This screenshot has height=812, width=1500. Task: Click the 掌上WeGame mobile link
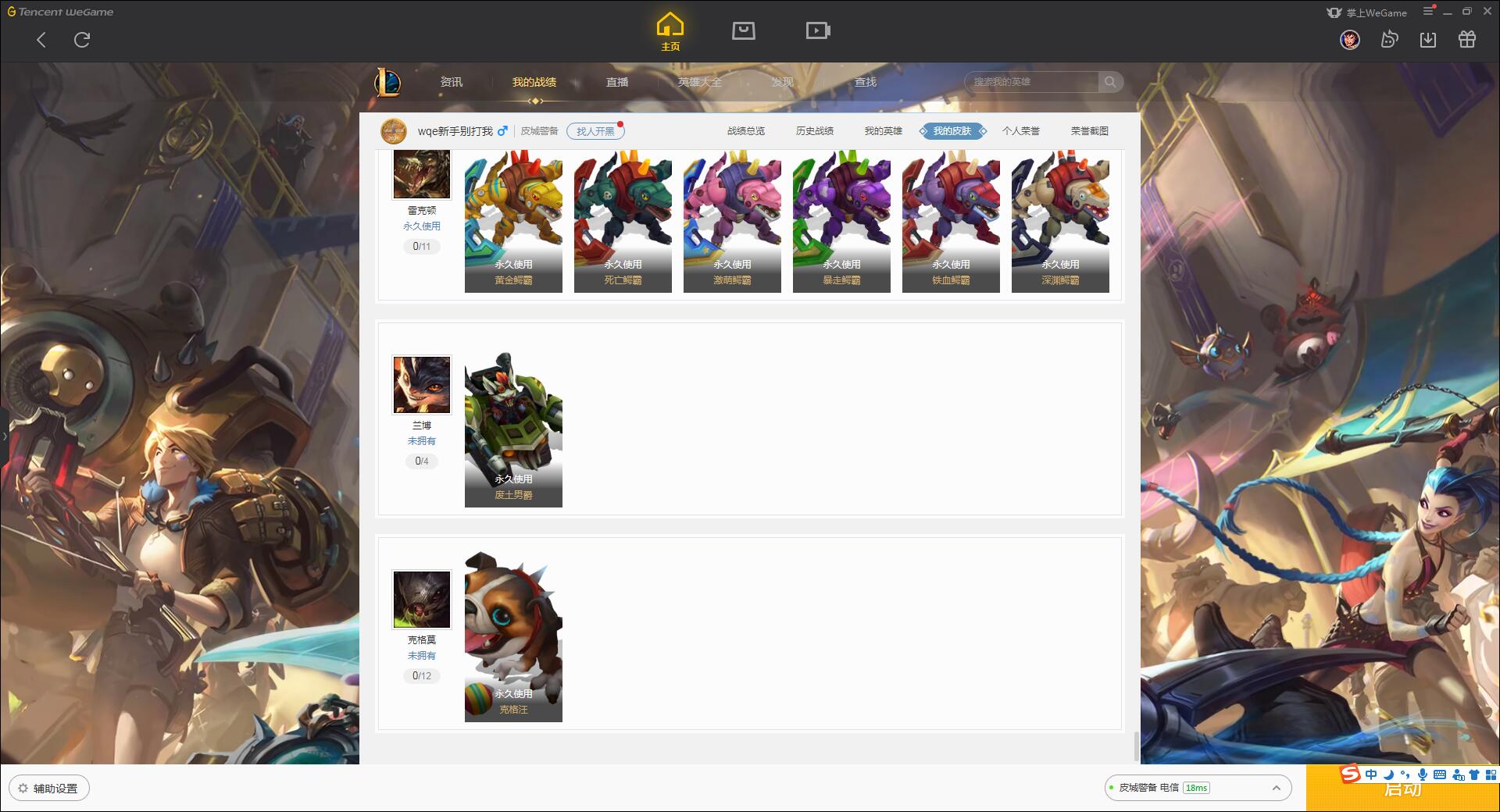click(x=1366, y=12)
